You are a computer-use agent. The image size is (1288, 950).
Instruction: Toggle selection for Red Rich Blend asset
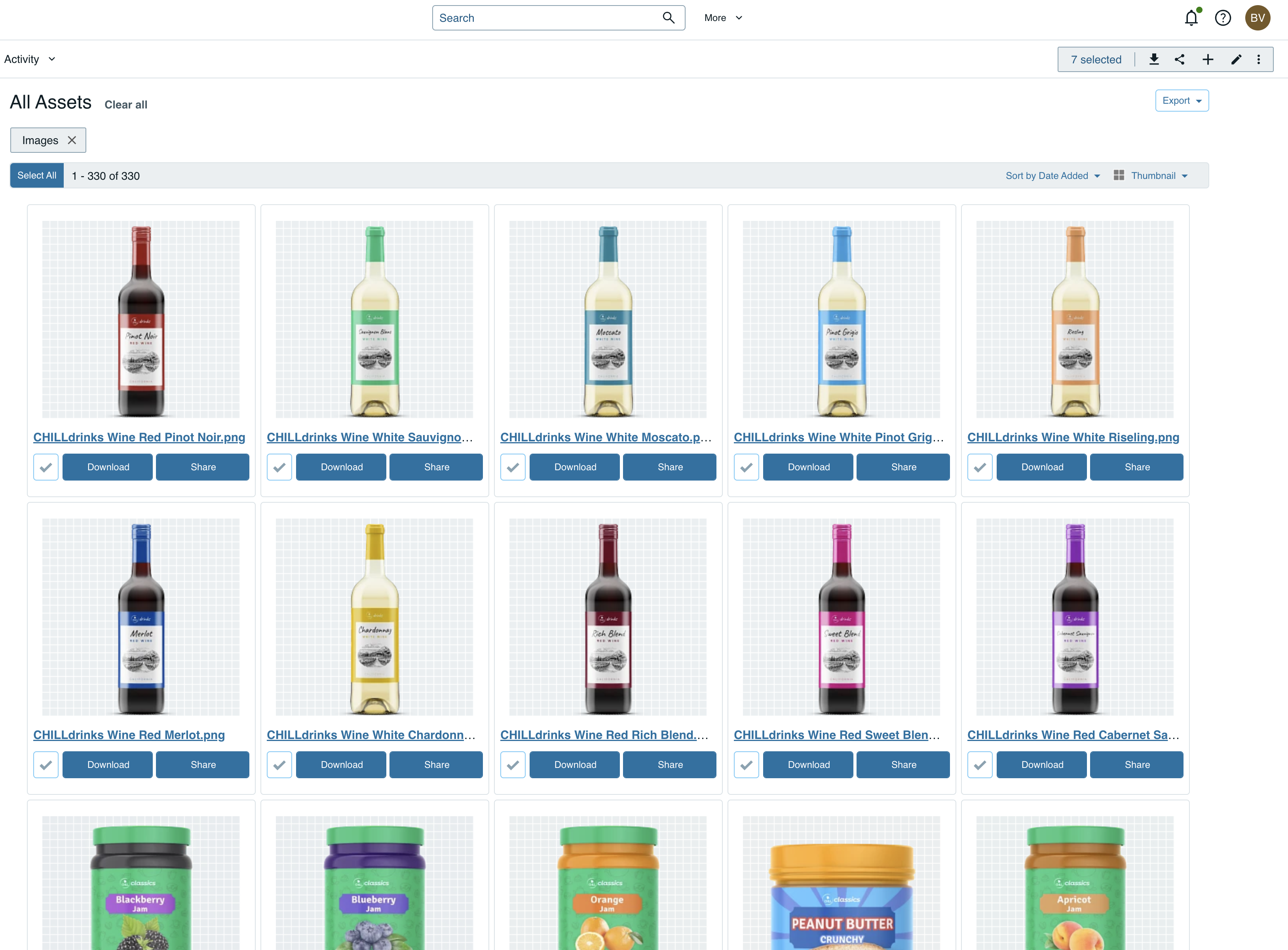[513, 765]
